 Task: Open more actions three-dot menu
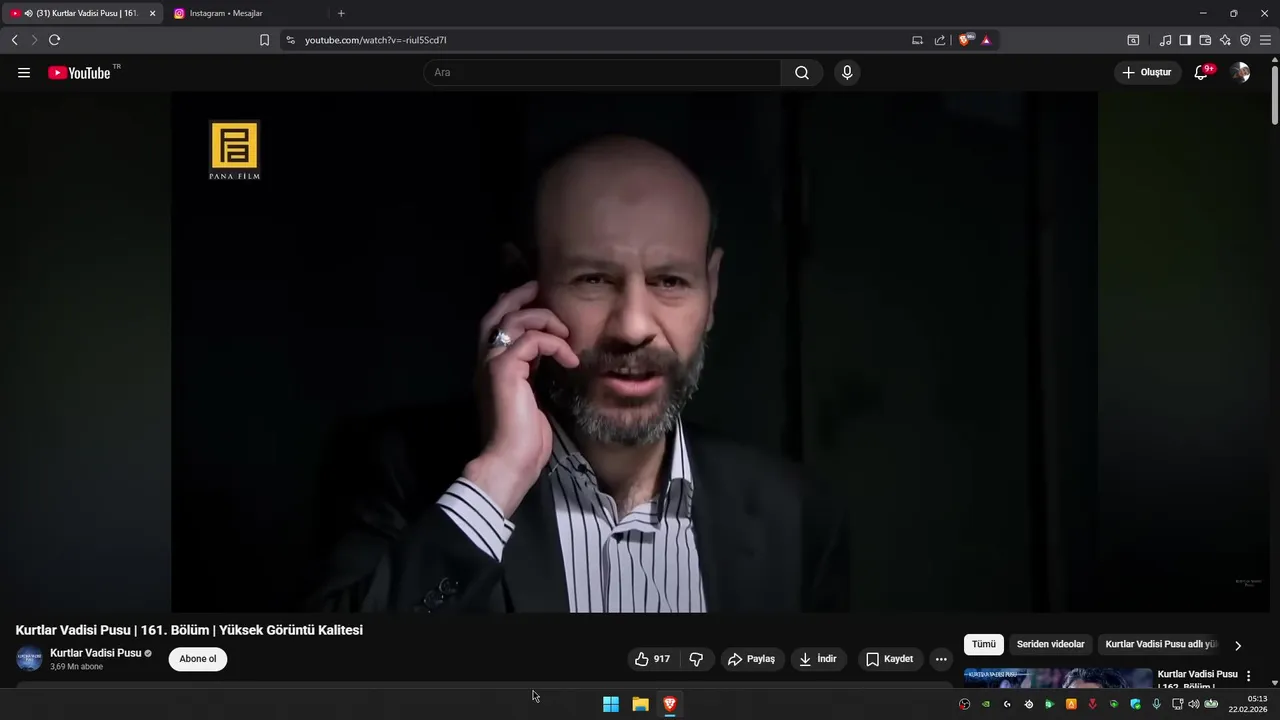941,659
